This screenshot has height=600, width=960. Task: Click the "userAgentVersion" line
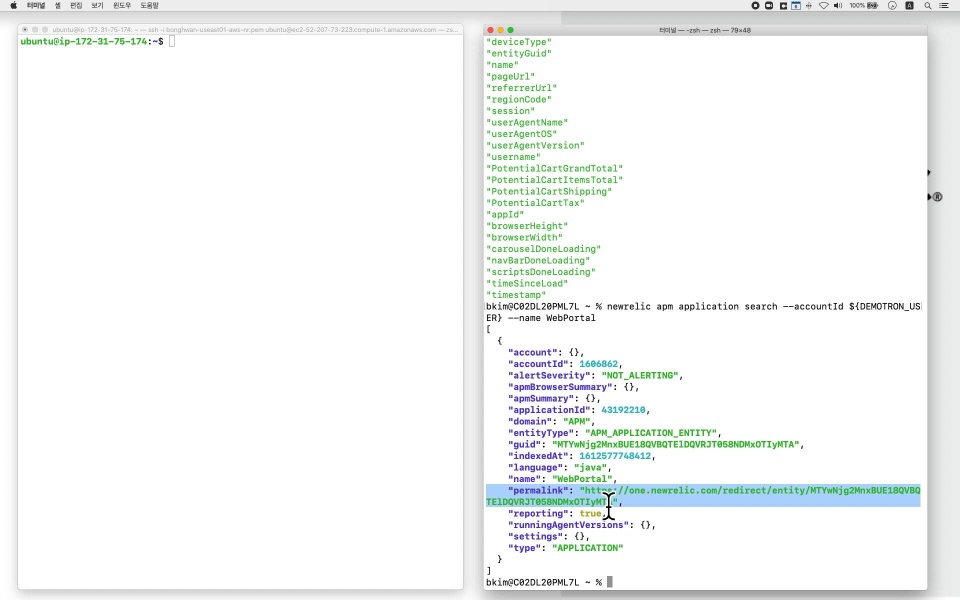coord(535,145)
